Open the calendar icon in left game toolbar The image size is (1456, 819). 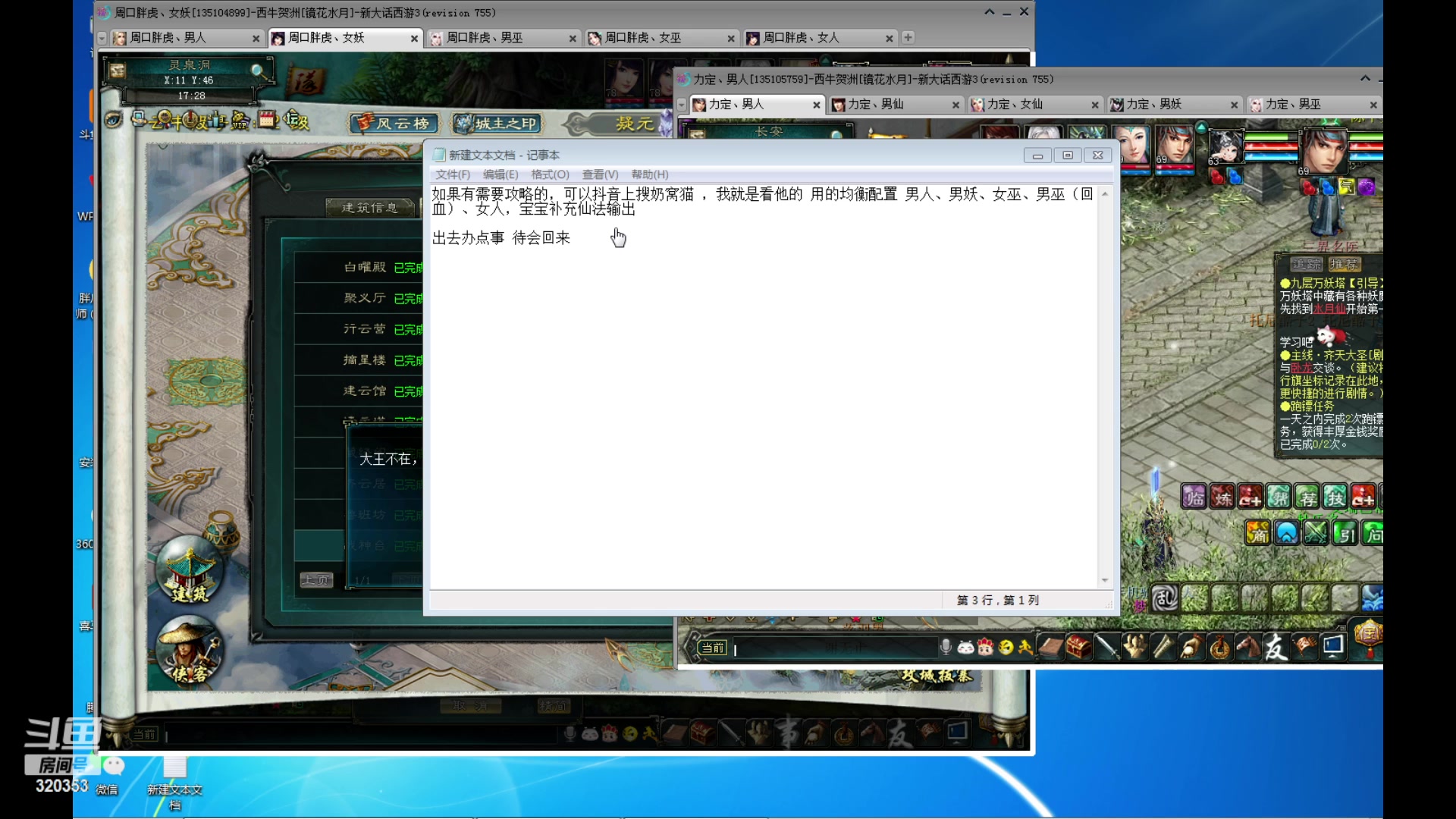[266, 119]
